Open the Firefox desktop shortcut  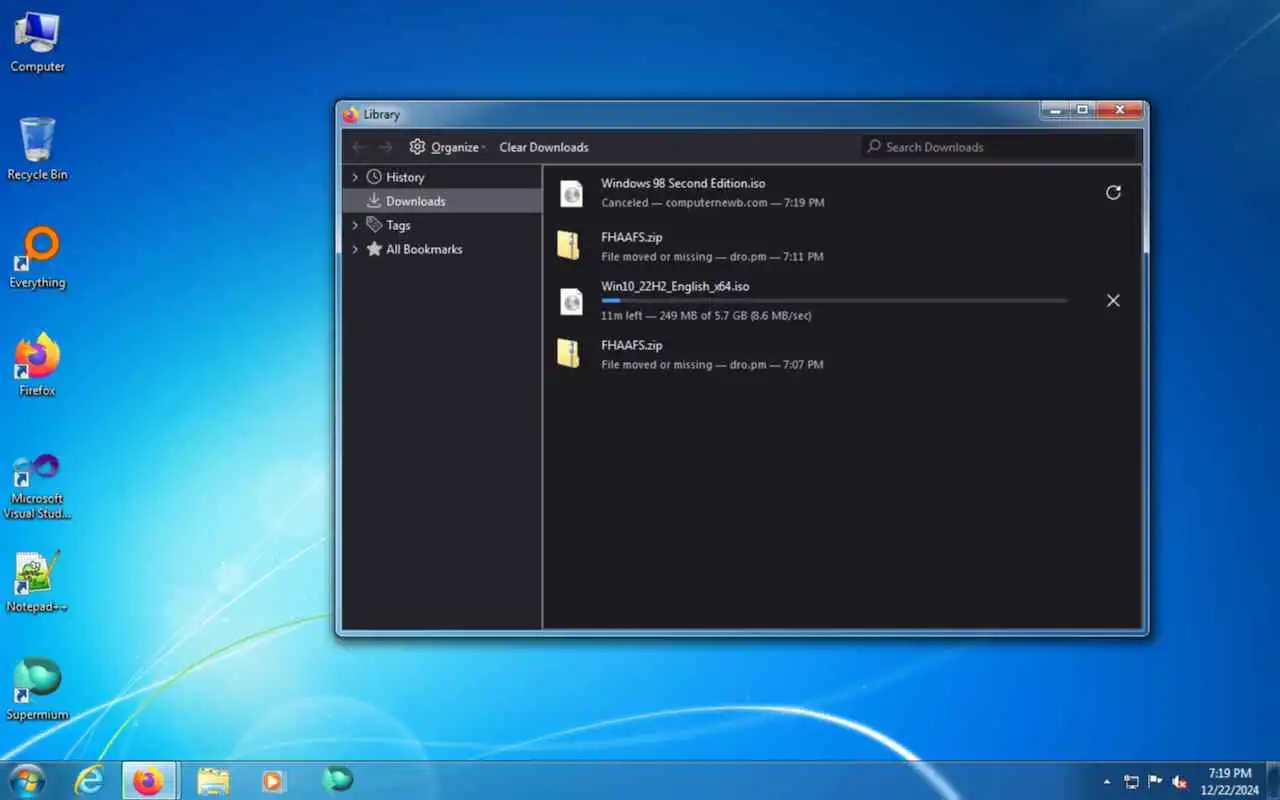(38, 365)
